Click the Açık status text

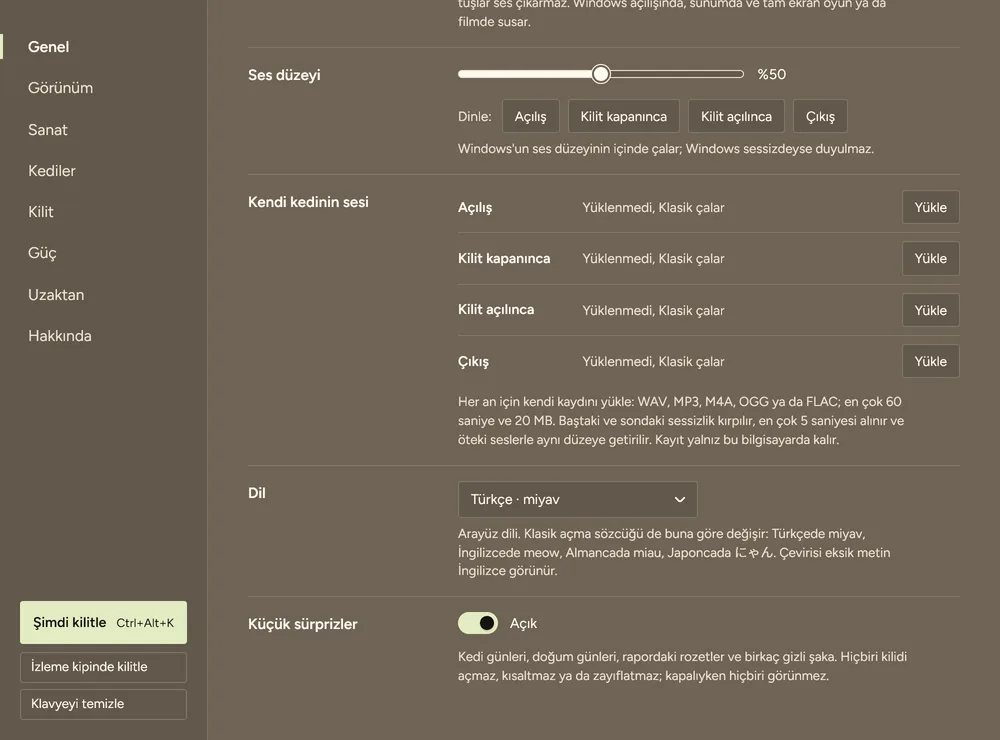(x=524, y=624)
